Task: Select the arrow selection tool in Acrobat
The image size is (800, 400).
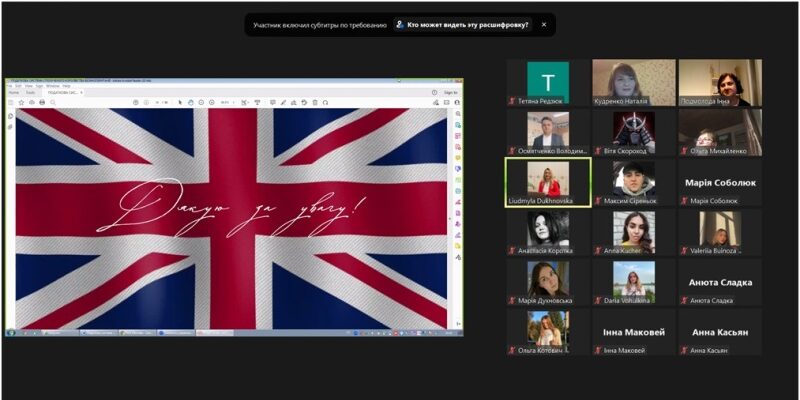Action: pyautogui.click(x=180, y=103)
